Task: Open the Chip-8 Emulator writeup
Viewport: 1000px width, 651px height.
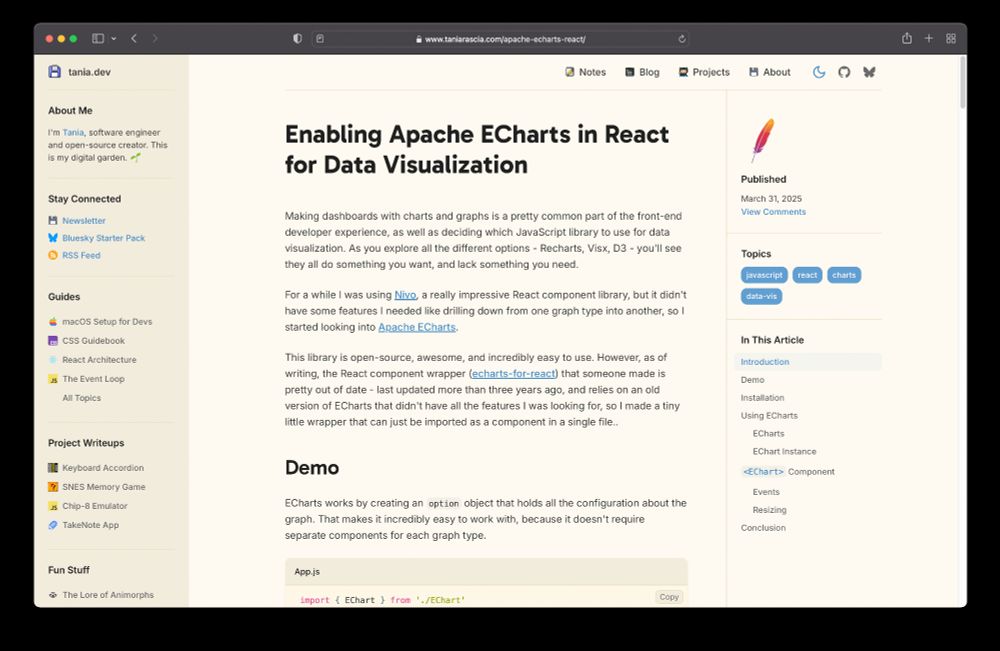Action: [x=95, y=506]
